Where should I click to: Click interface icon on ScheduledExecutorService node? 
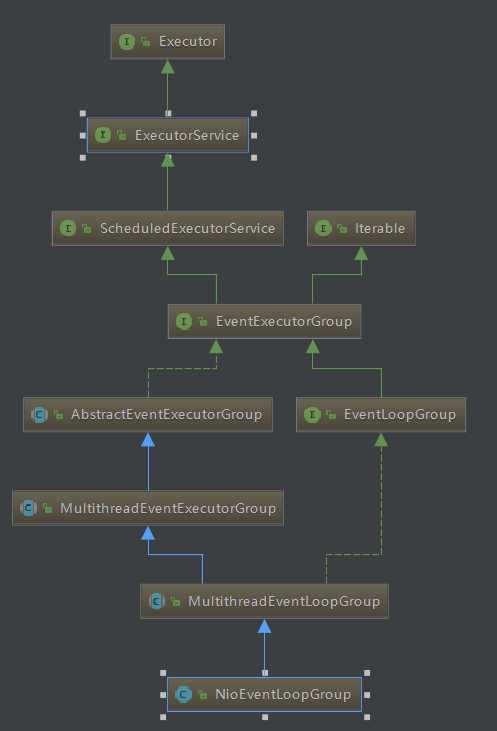[x=68, y=228]
